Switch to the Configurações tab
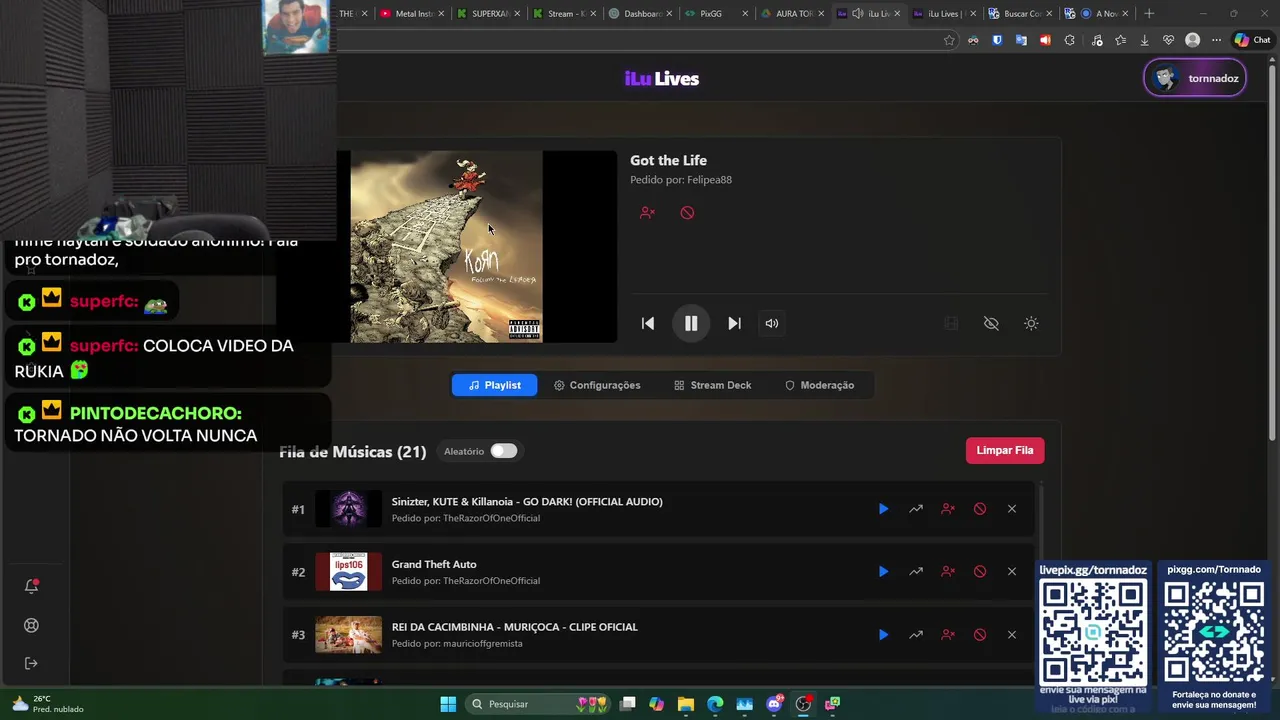The image size is (1280, 720). pos(597,385)
